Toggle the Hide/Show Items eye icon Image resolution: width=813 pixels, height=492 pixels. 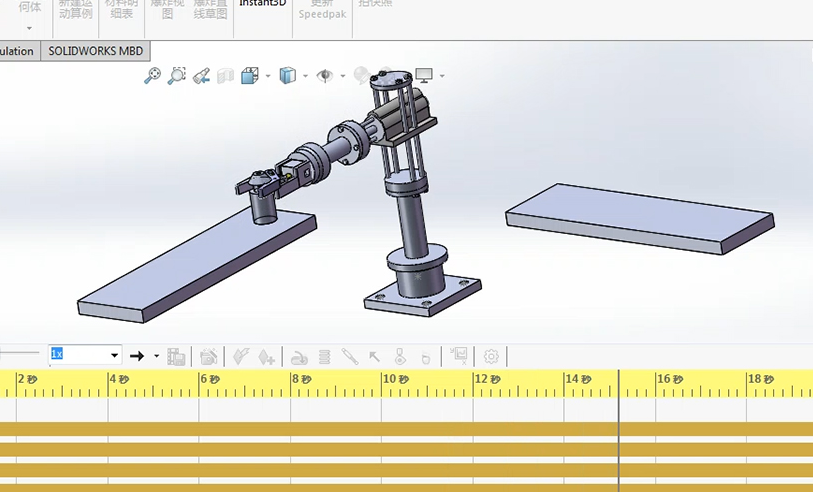point(325,76)
